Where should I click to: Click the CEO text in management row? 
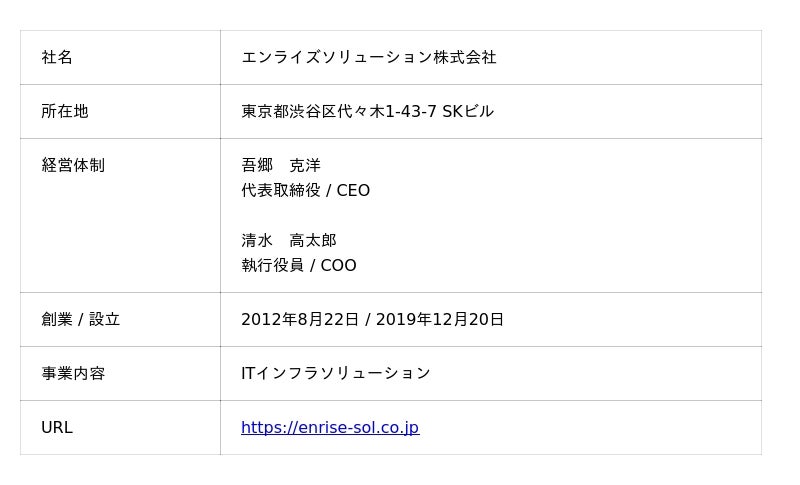point(353,190)
